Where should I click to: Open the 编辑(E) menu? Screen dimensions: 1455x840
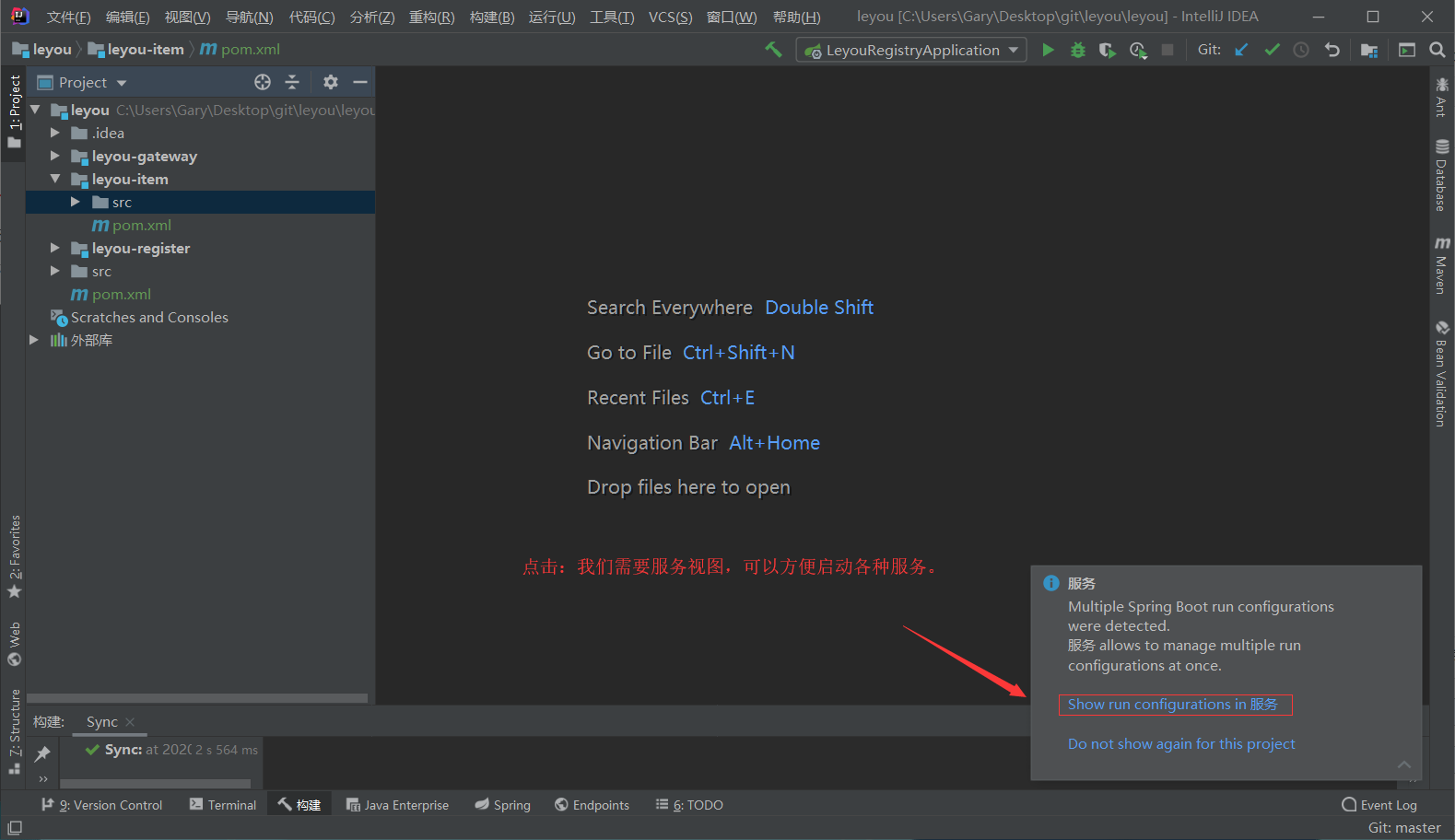(x=127, y=17)
